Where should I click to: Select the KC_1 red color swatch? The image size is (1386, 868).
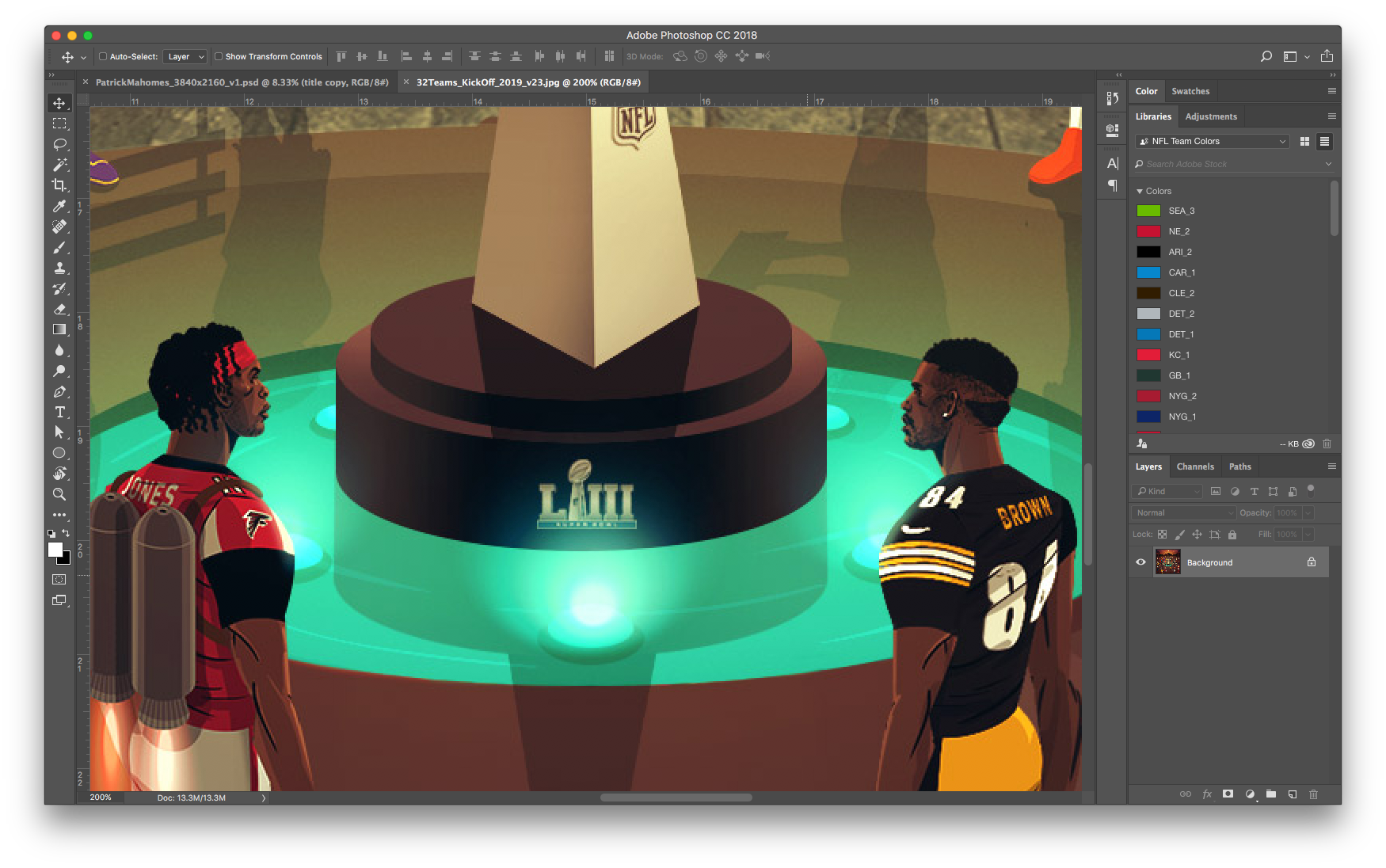click(x=1148, y=355)
